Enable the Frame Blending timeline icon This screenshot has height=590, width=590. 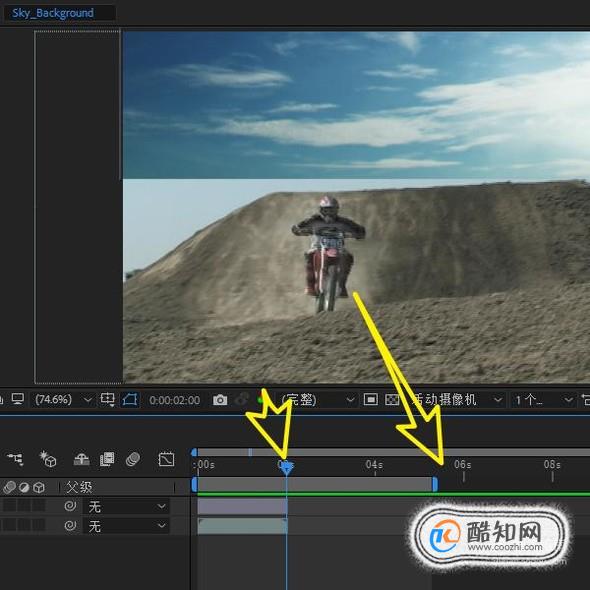pyautogui.click(x=107, y=459)
